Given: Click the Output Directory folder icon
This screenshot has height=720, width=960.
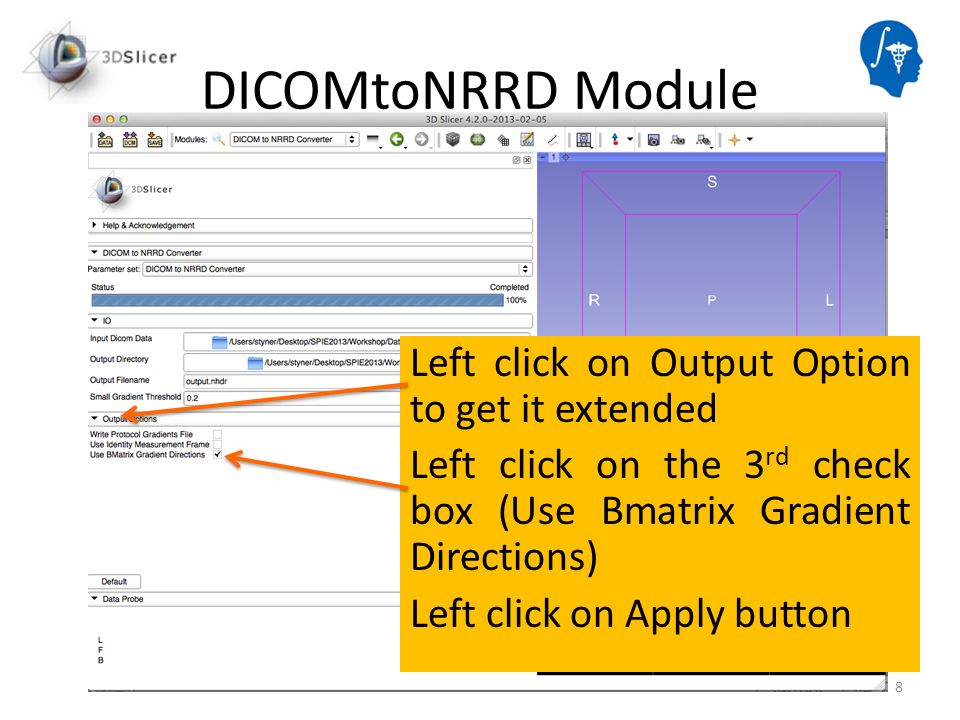Looking at the screenshot, I should [255, 362].
